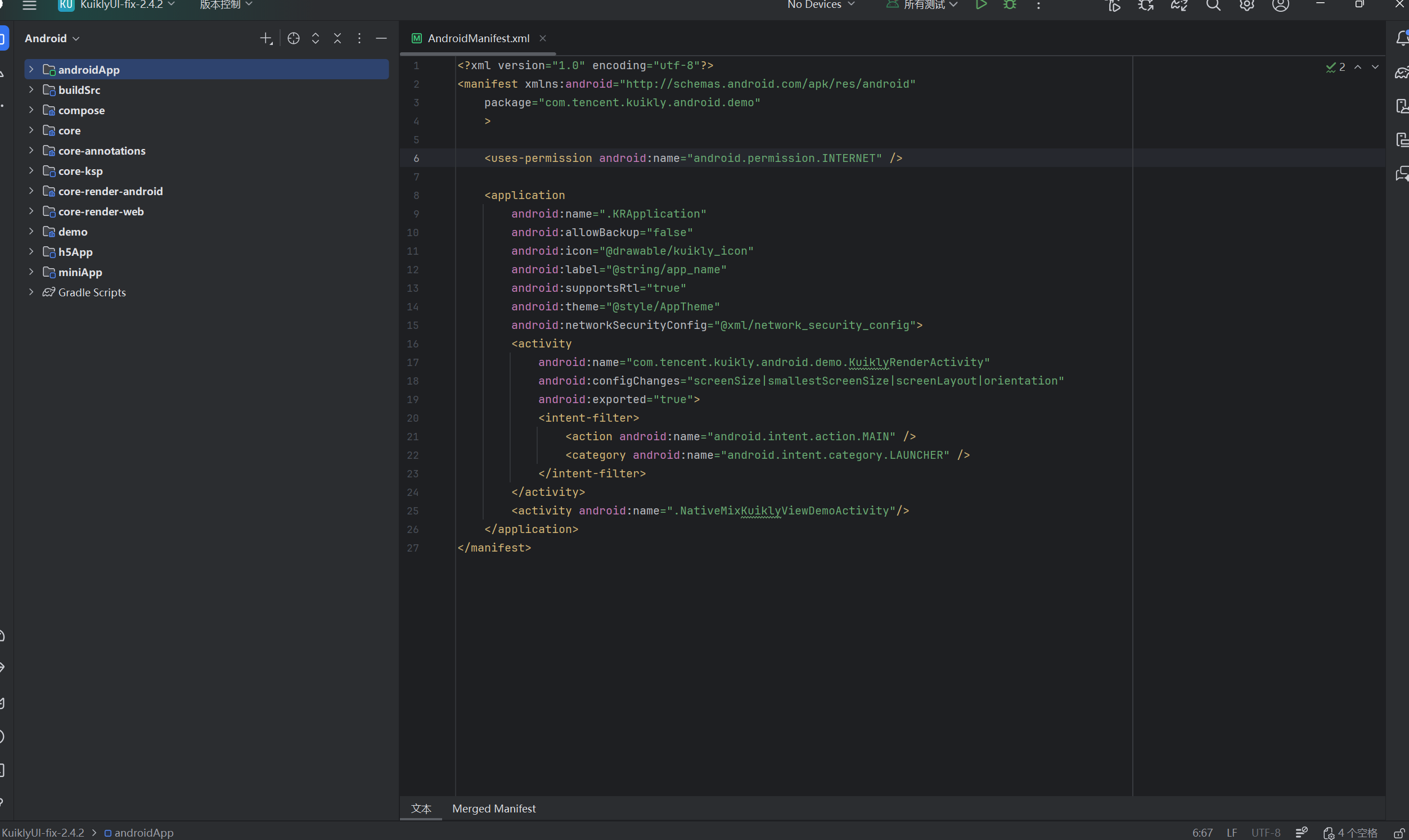Close the AndroidManifest.xml tab
This screenshot has width=1409, height=840.
(x=542, y=38)
